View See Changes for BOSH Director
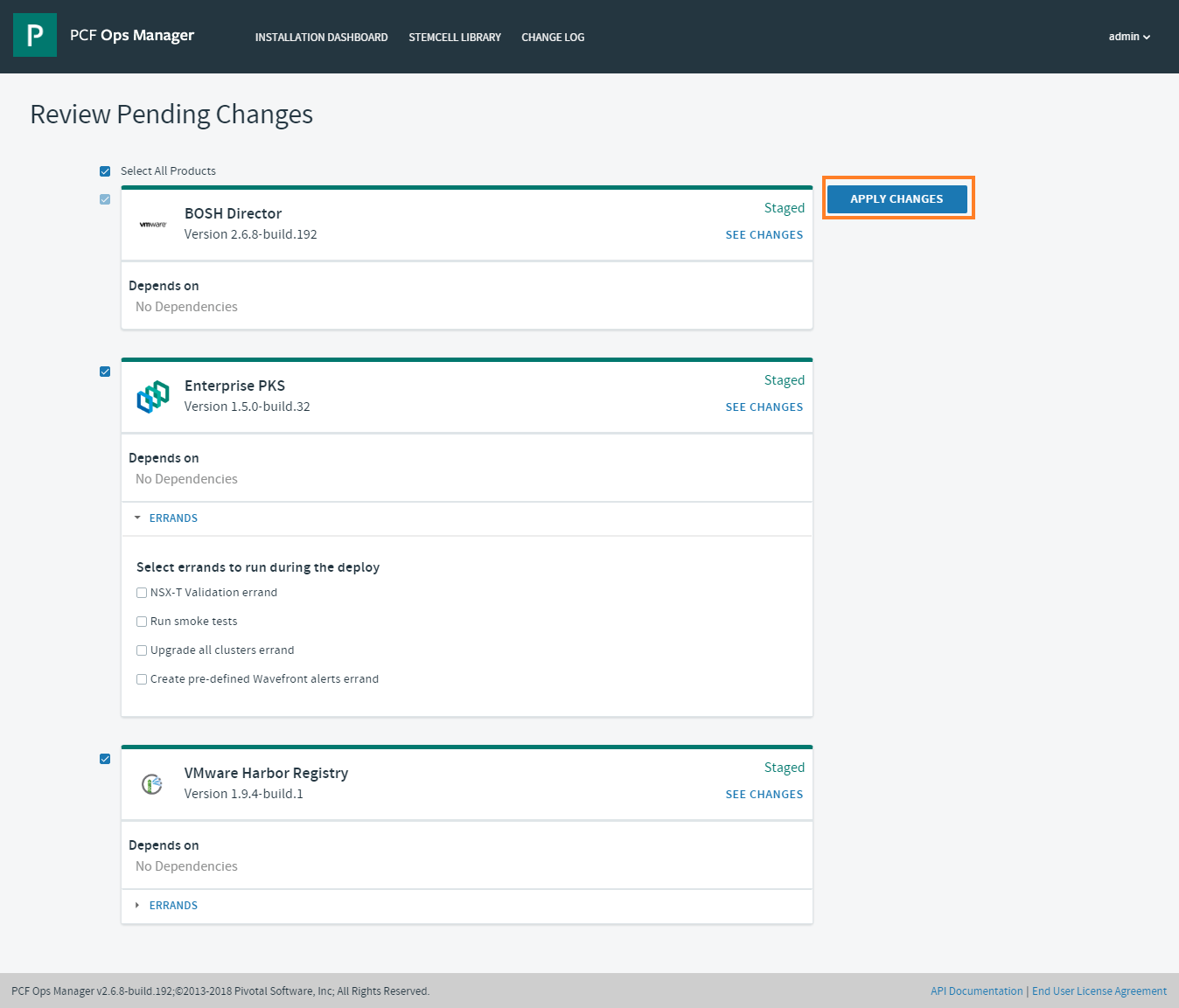Screen dimensions: 1179x1008 pyautogui.click(x=764, y=235)
